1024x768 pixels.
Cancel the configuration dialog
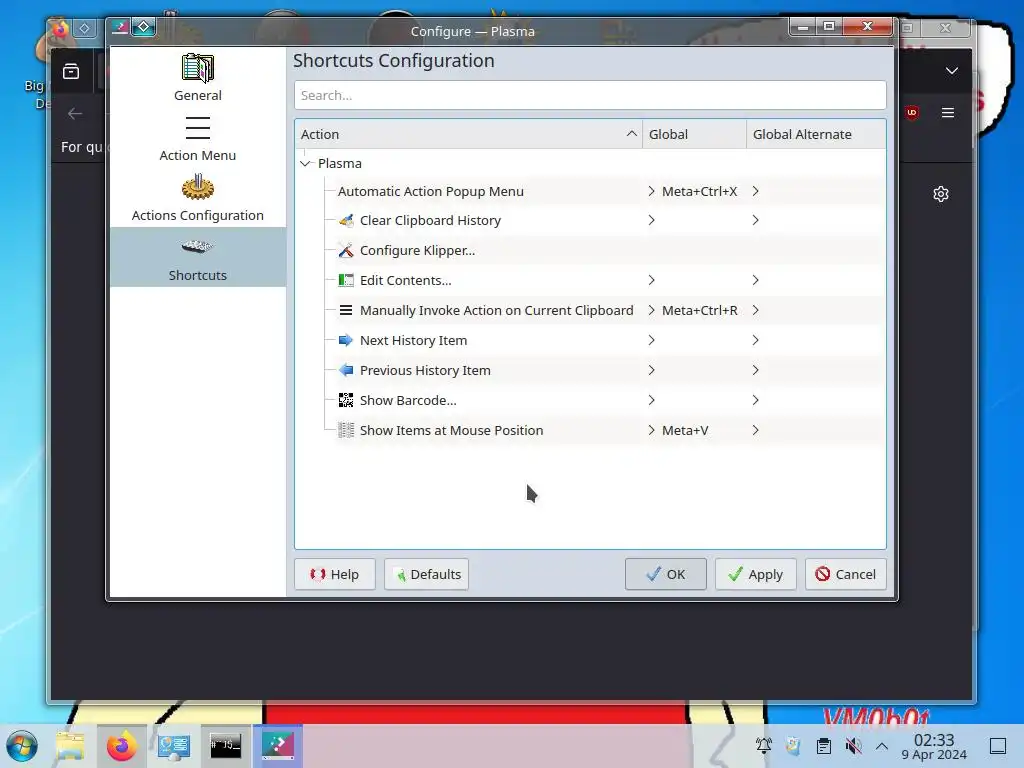tap(846, 575)
